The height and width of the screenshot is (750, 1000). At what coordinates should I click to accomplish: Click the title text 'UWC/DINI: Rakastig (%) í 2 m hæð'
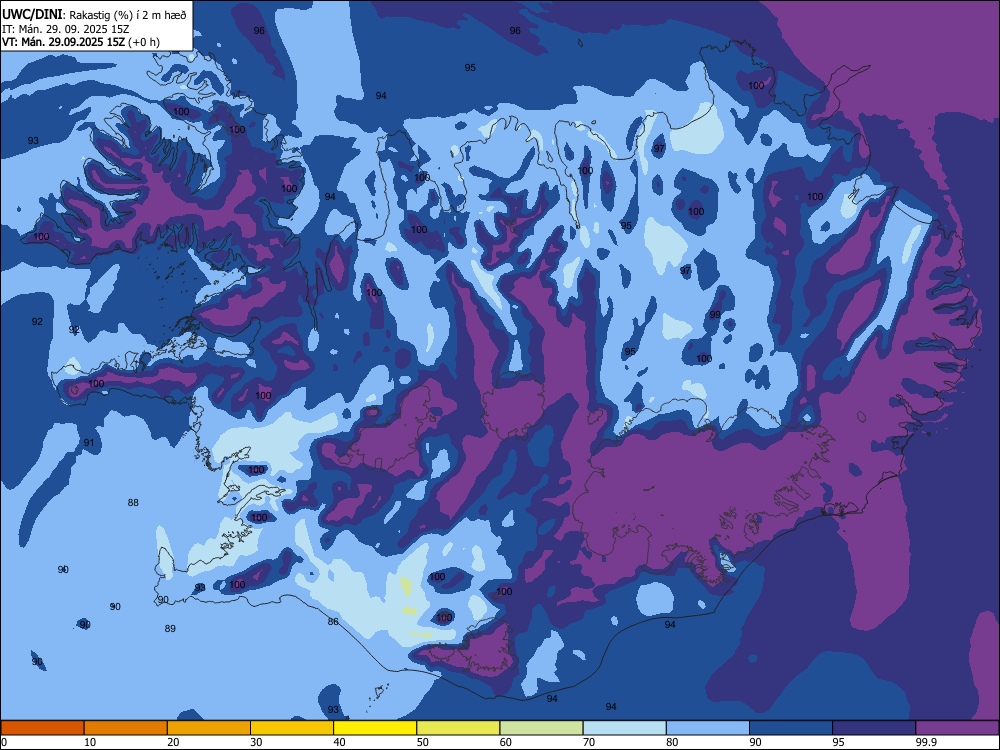click(94, 15)
